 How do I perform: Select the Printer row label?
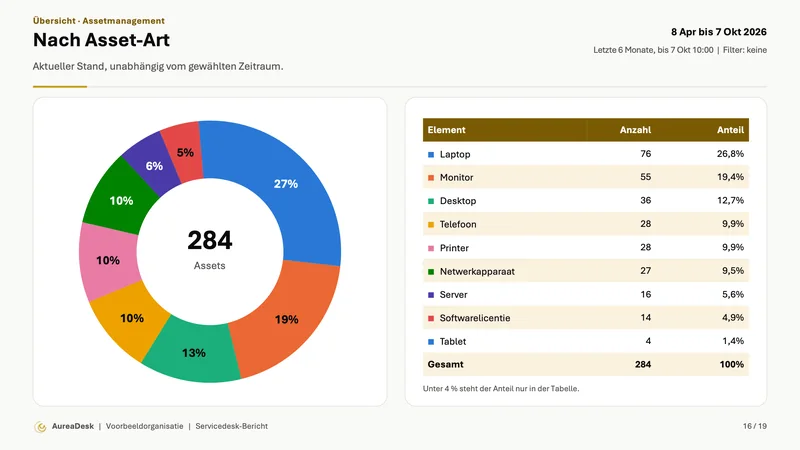[454, 248]
